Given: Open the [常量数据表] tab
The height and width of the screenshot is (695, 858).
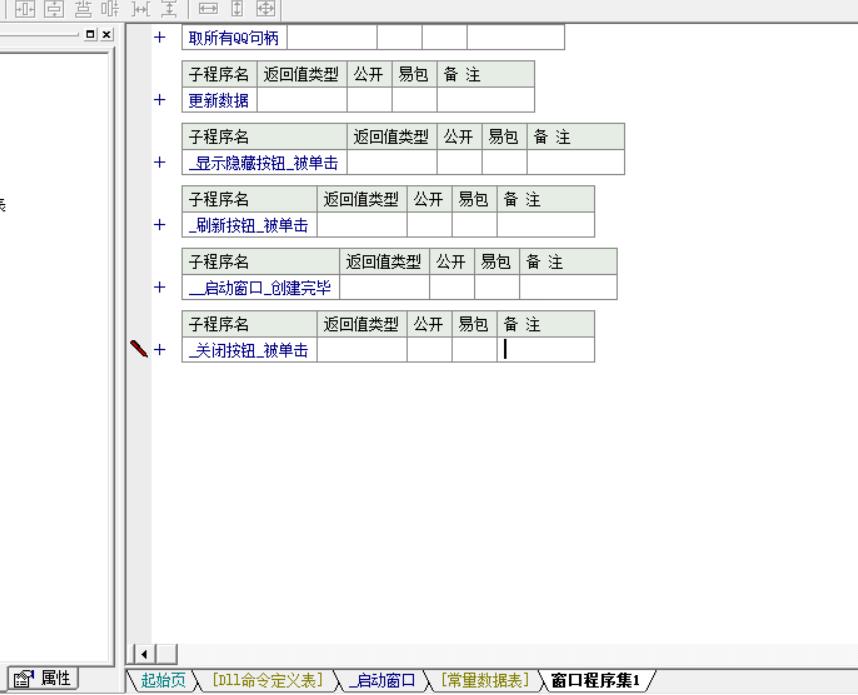Looking at the screenshot, I should (485, 680).
